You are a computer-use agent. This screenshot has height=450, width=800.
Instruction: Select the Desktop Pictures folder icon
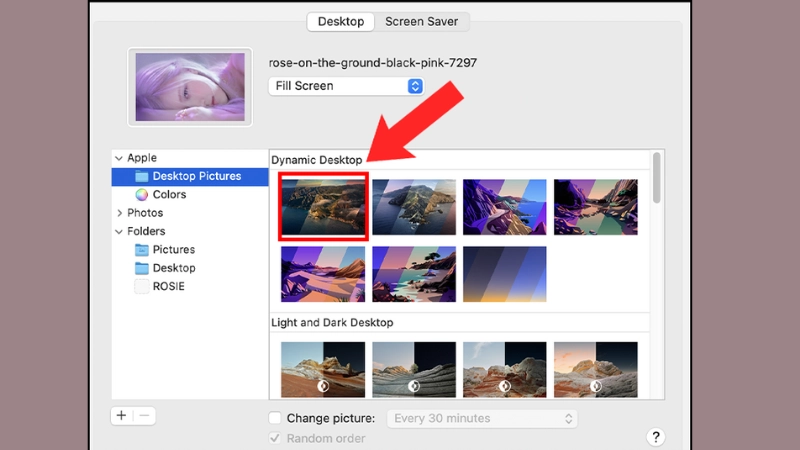click(142, 177)
